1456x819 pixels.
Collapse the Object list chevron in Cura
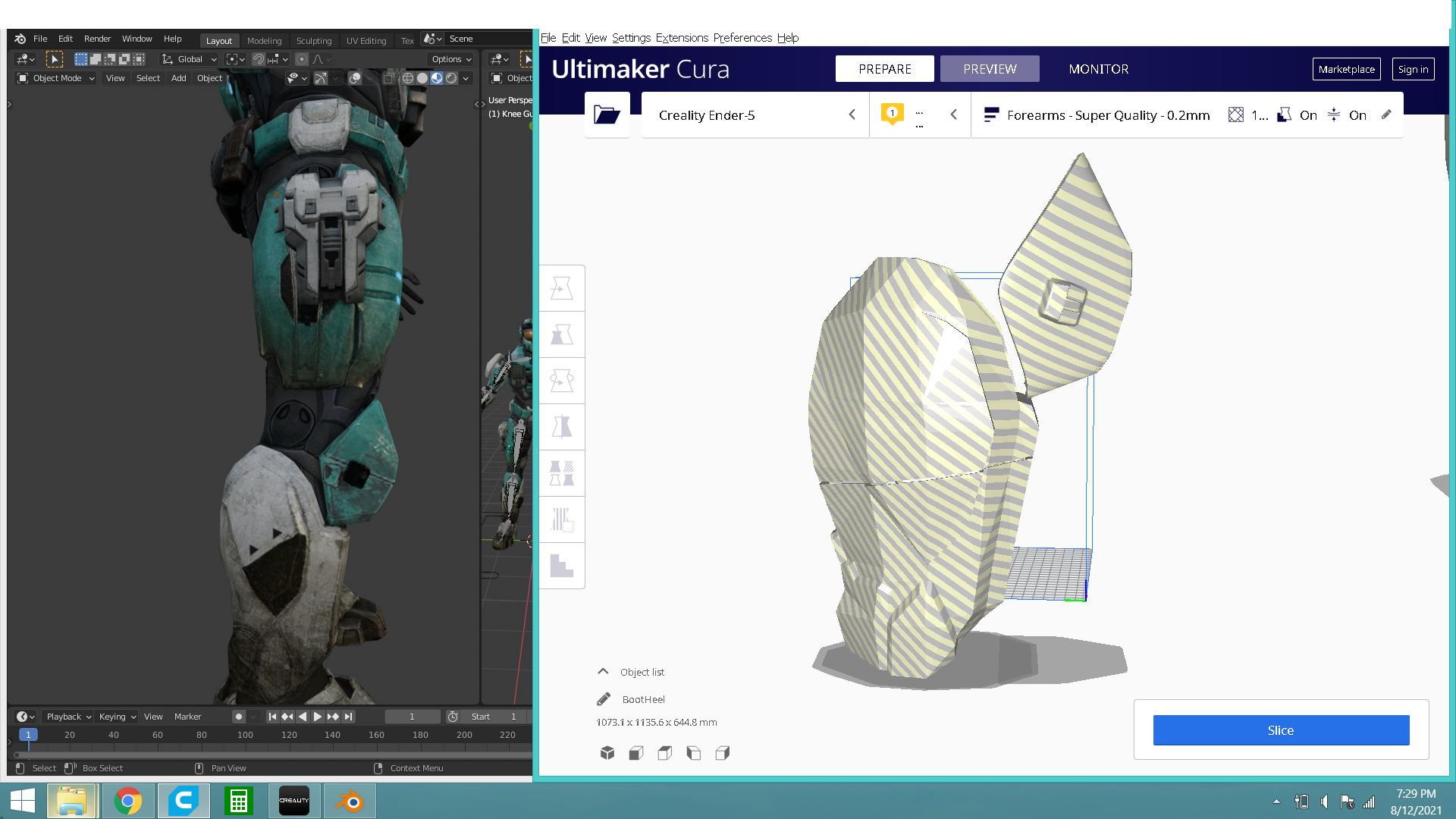pyautogui.click(x=603, y=671)
